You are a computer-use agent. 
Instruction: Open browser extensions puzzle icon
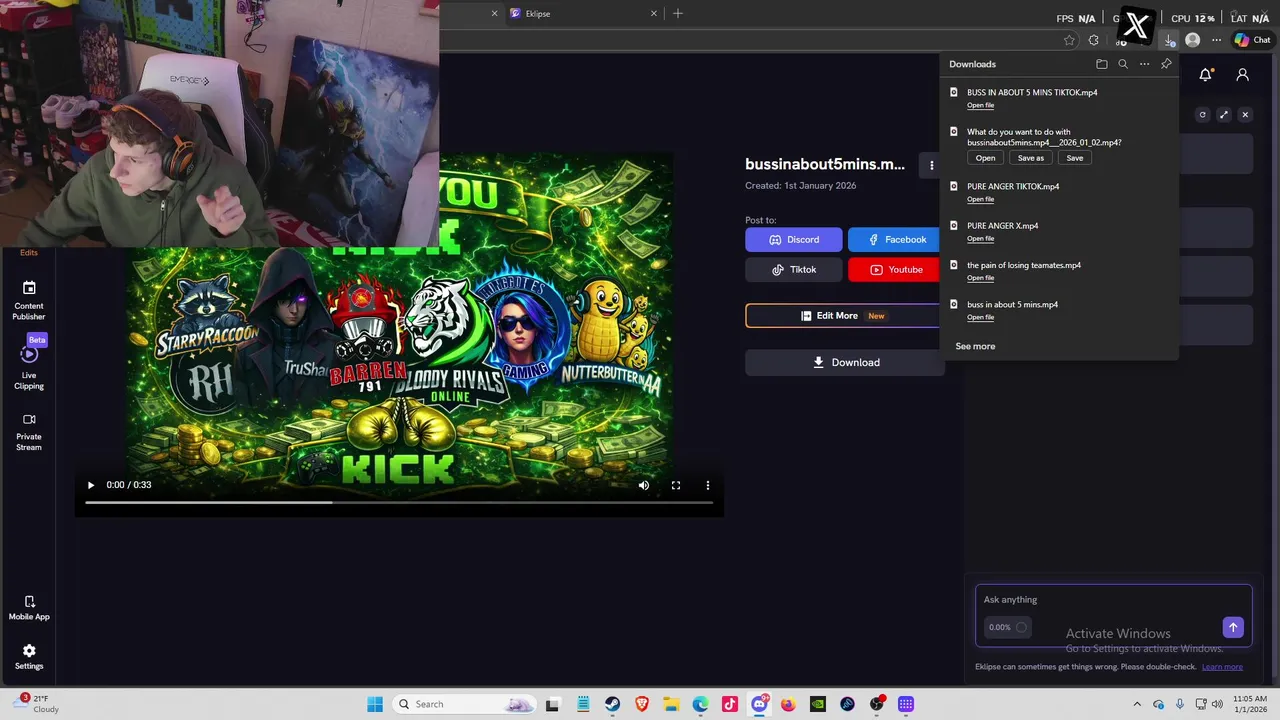[x=1093, y=40]
